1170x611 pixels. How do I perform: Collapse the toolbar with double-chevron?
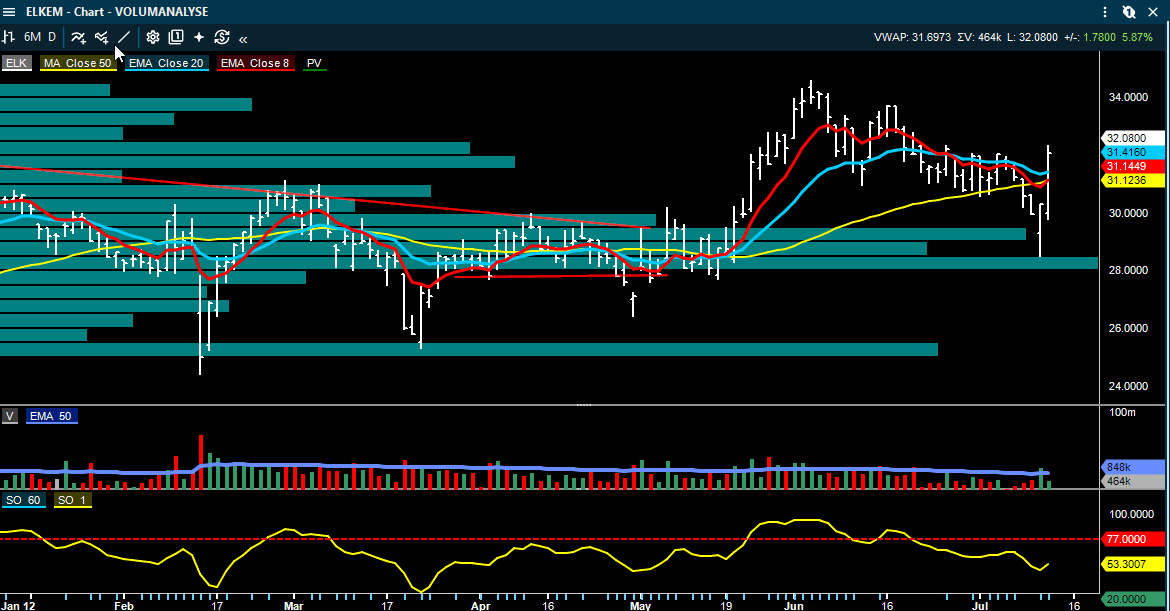243,38
